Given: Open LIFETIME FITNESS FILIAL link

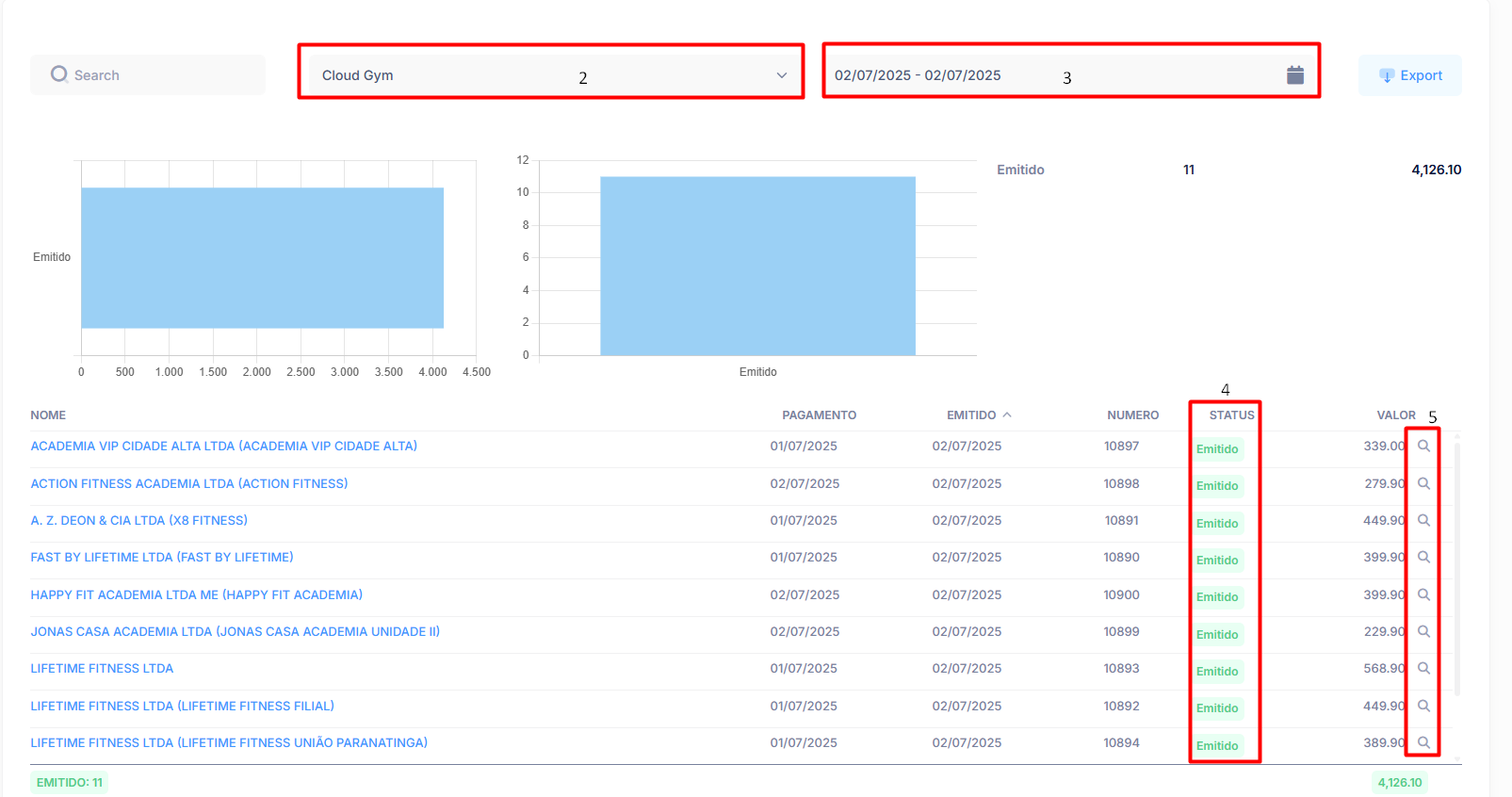Looking at the screenshot, I should [183, 706].
